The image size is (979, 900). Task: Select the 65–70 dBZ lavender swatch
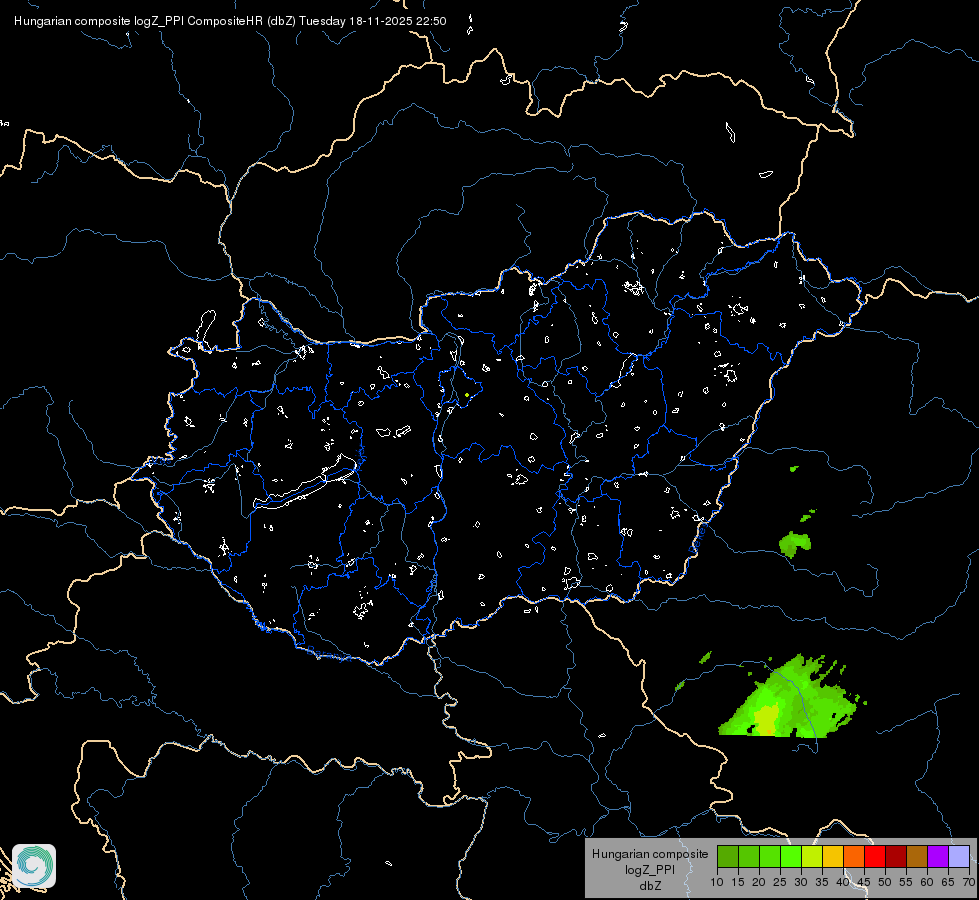pyautogui.click(x=959, y=856)
